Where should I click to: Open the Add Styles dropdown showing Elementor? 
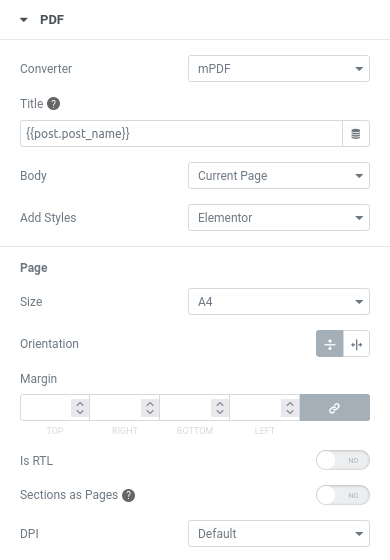[279, 218]
